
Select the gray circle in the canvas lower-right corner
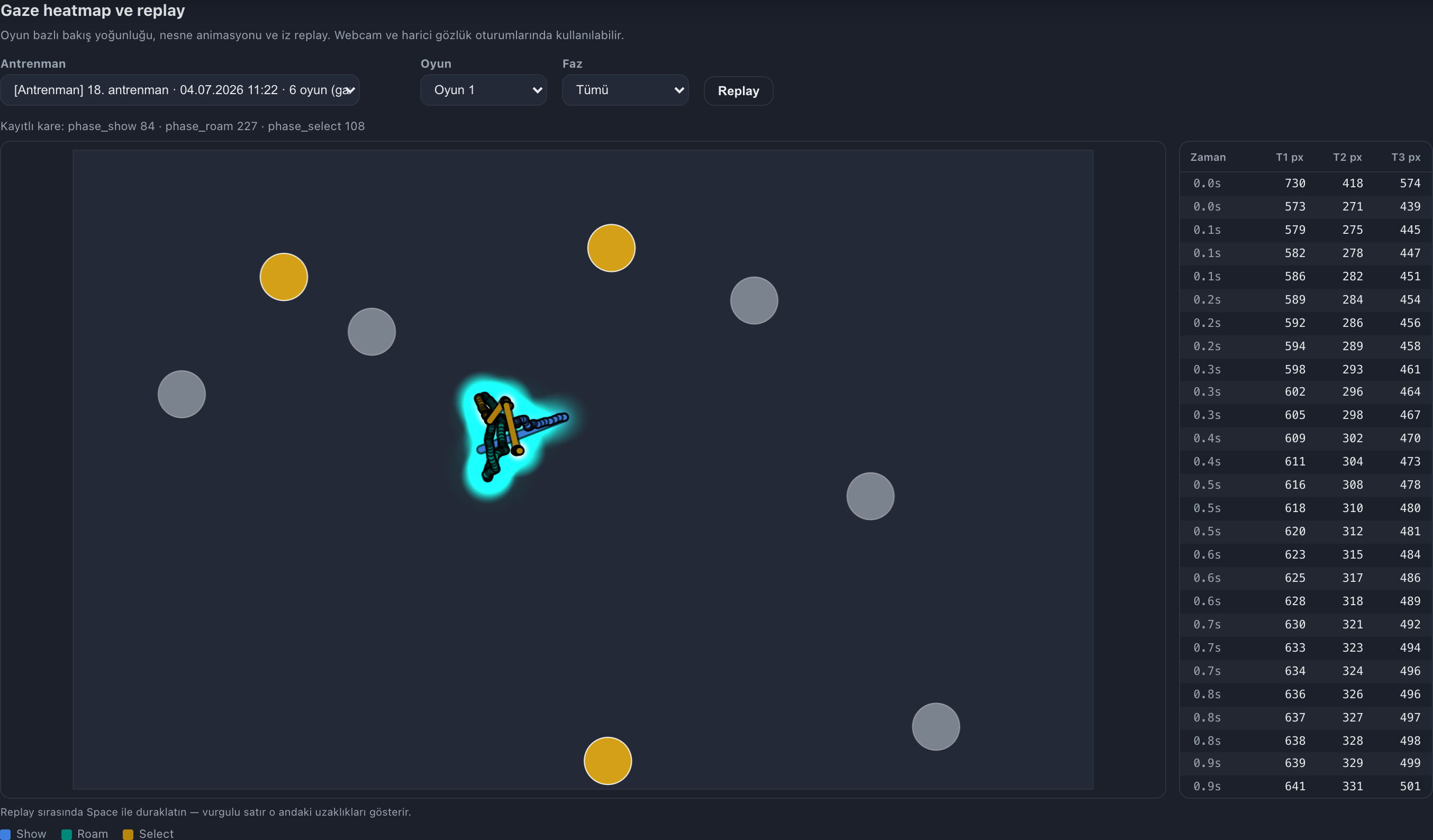coord(936,726)
